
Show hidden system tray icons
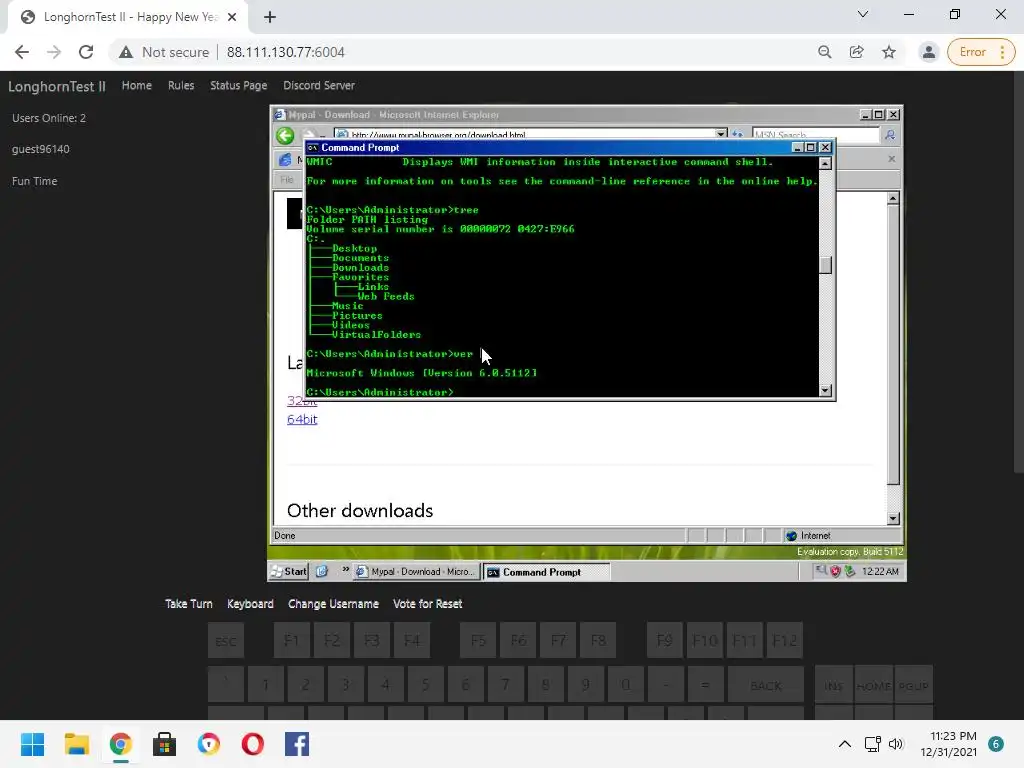click(844, 744)
